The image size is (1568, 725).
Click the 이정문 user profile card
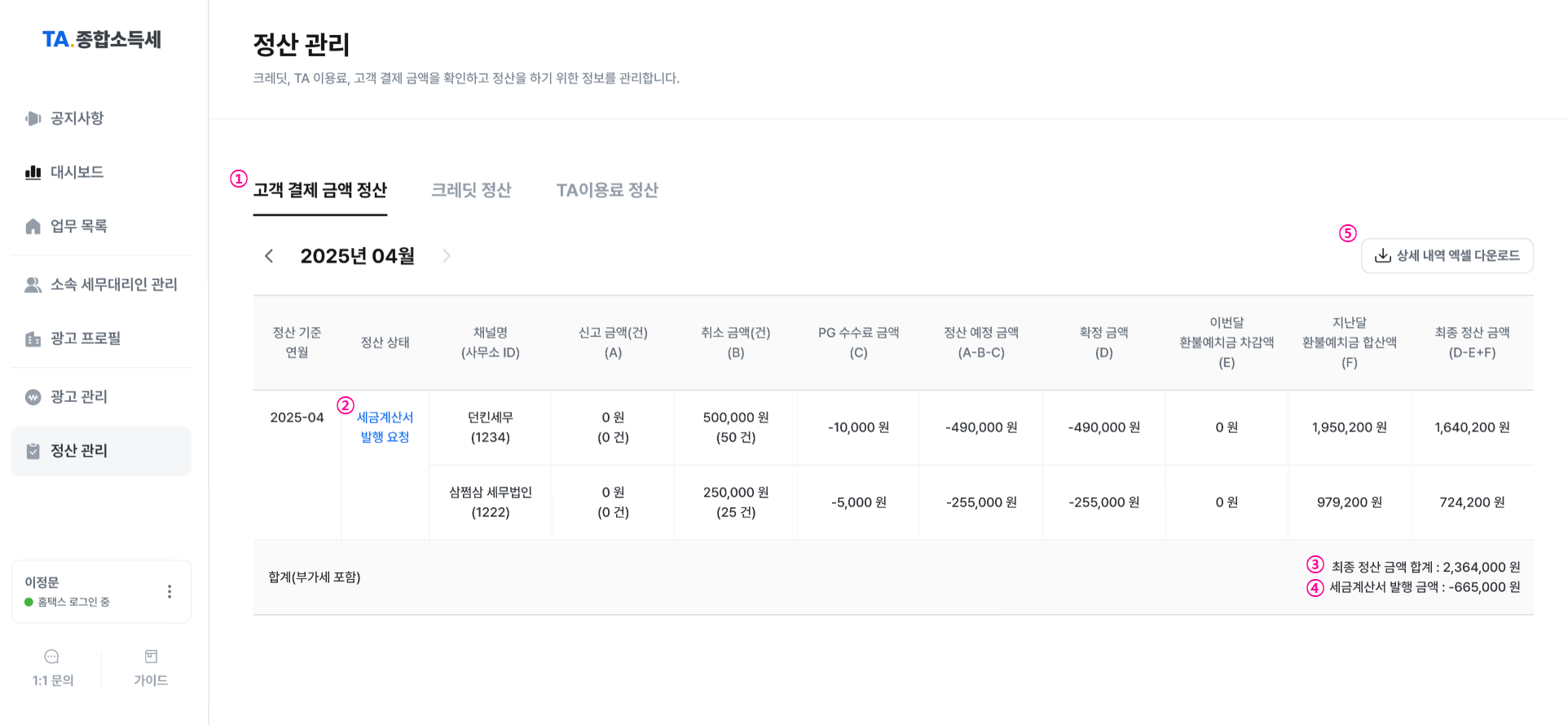tap(101, 592)
